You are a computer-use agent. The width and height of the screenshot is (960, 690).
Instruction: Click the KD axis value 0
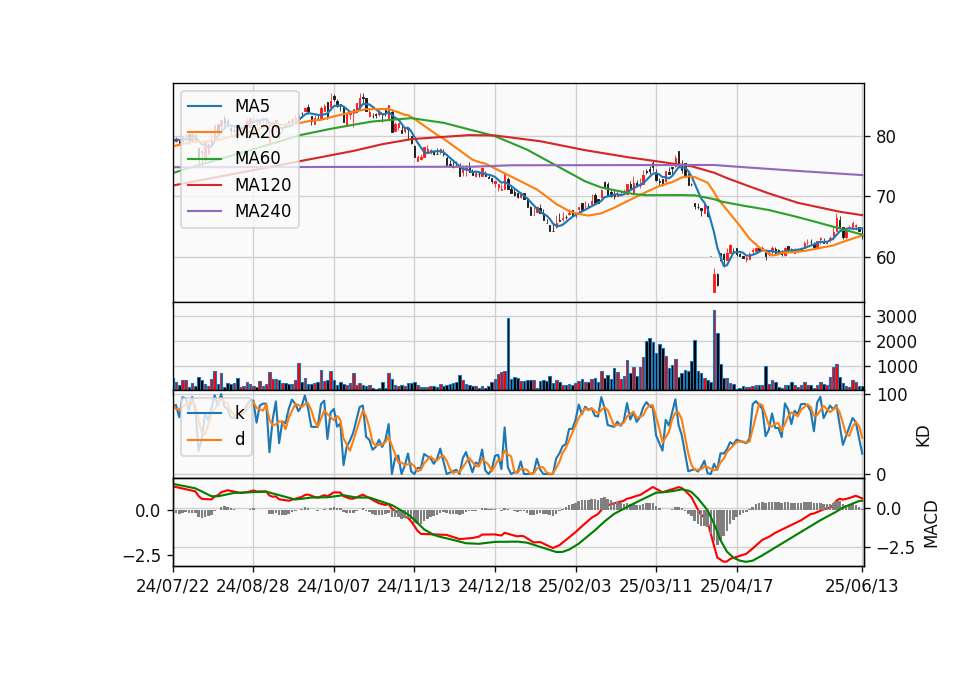point(881,474)
